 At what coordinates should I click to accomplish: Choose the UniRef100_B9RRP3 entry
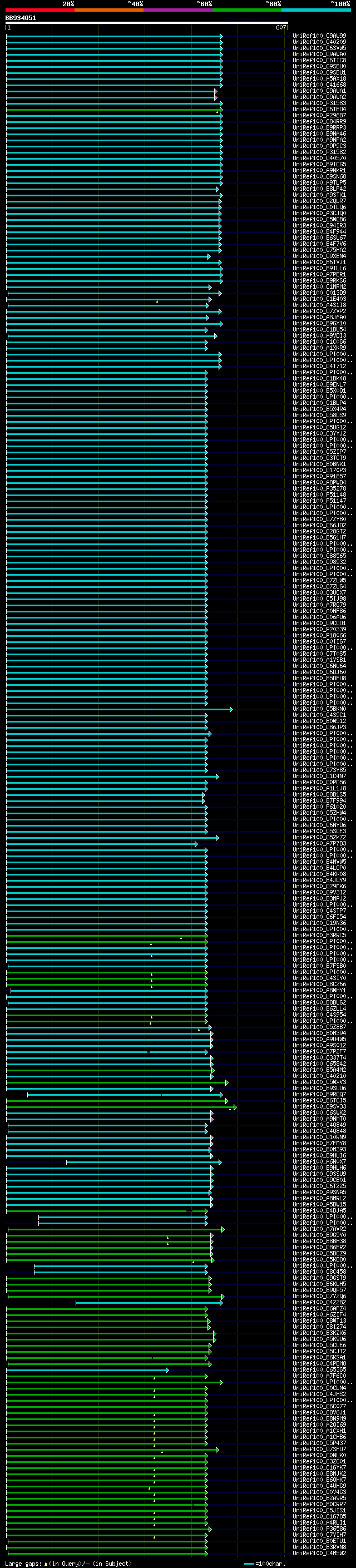(x=319, y=128)
